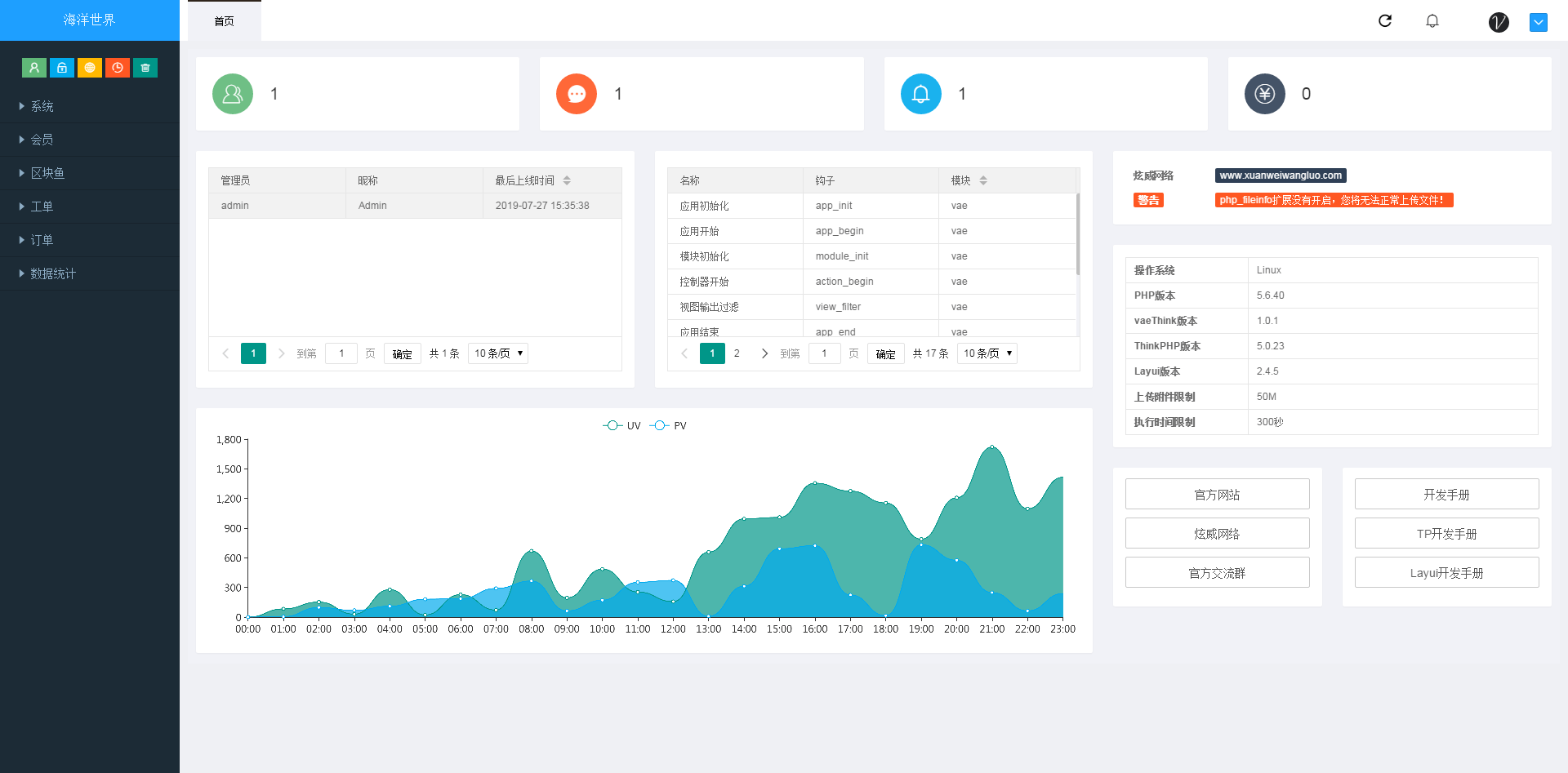Toggle the PV series in chart legend
The image size is (1568, 773).
click(669, 426)
